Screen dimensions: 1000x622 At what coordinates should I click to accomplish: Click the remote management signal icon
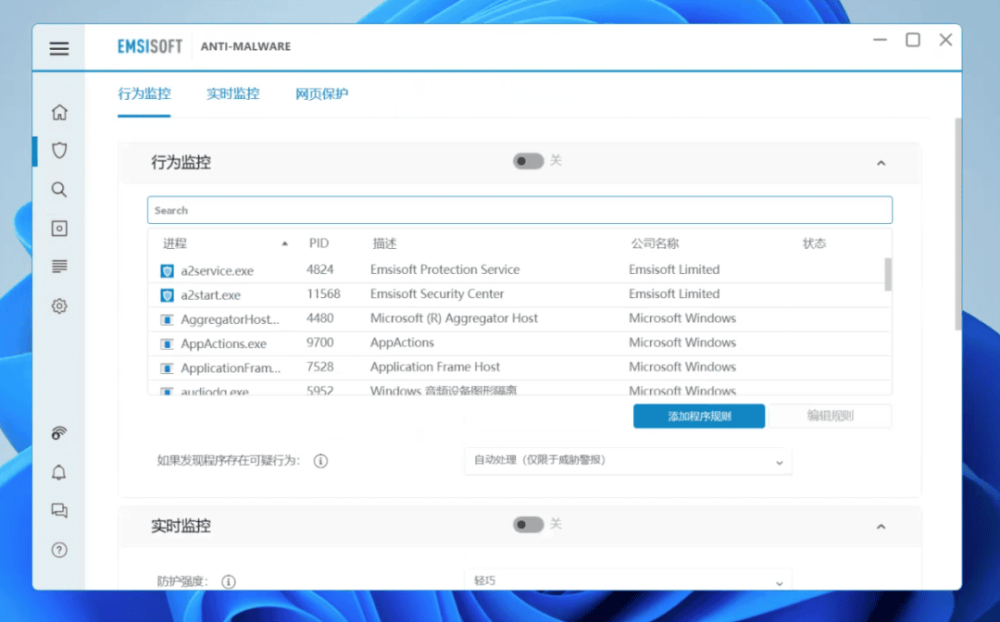coord(59,434)
